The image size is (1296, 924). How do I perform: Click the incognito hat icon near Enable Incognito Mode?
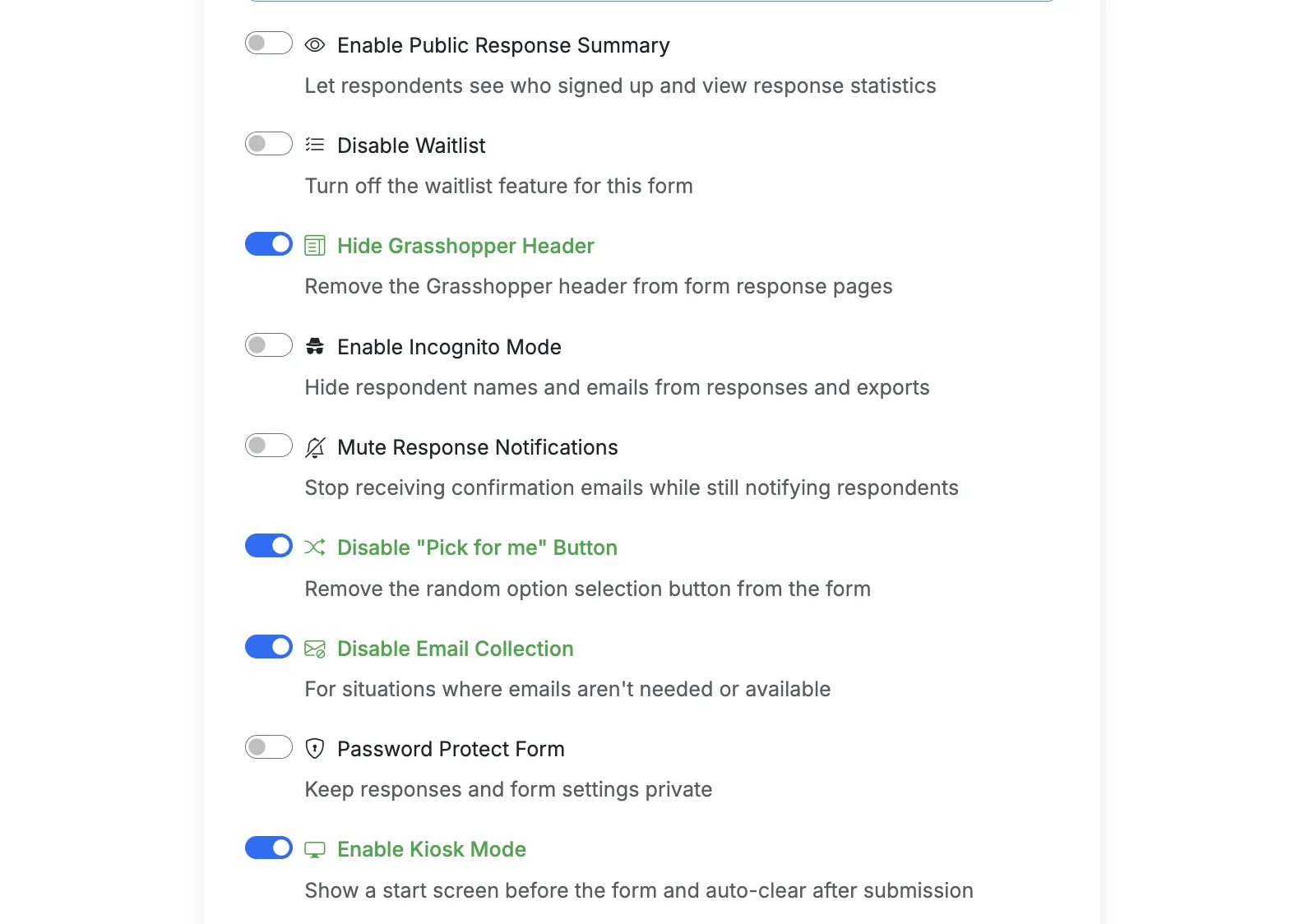click(315, 346)
